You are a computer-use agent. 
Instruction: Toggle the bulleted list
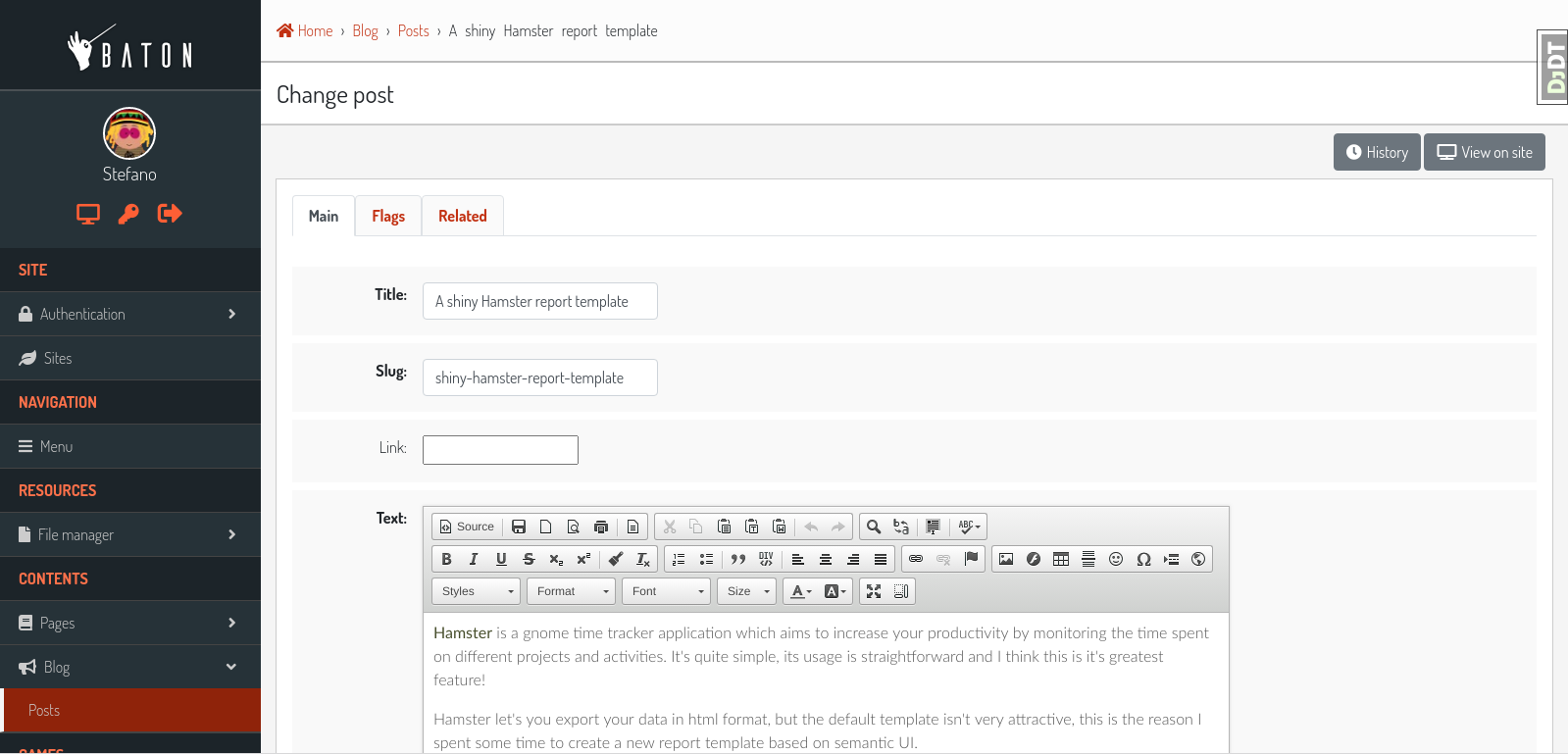pyautogui.click(x=706, y=559)
